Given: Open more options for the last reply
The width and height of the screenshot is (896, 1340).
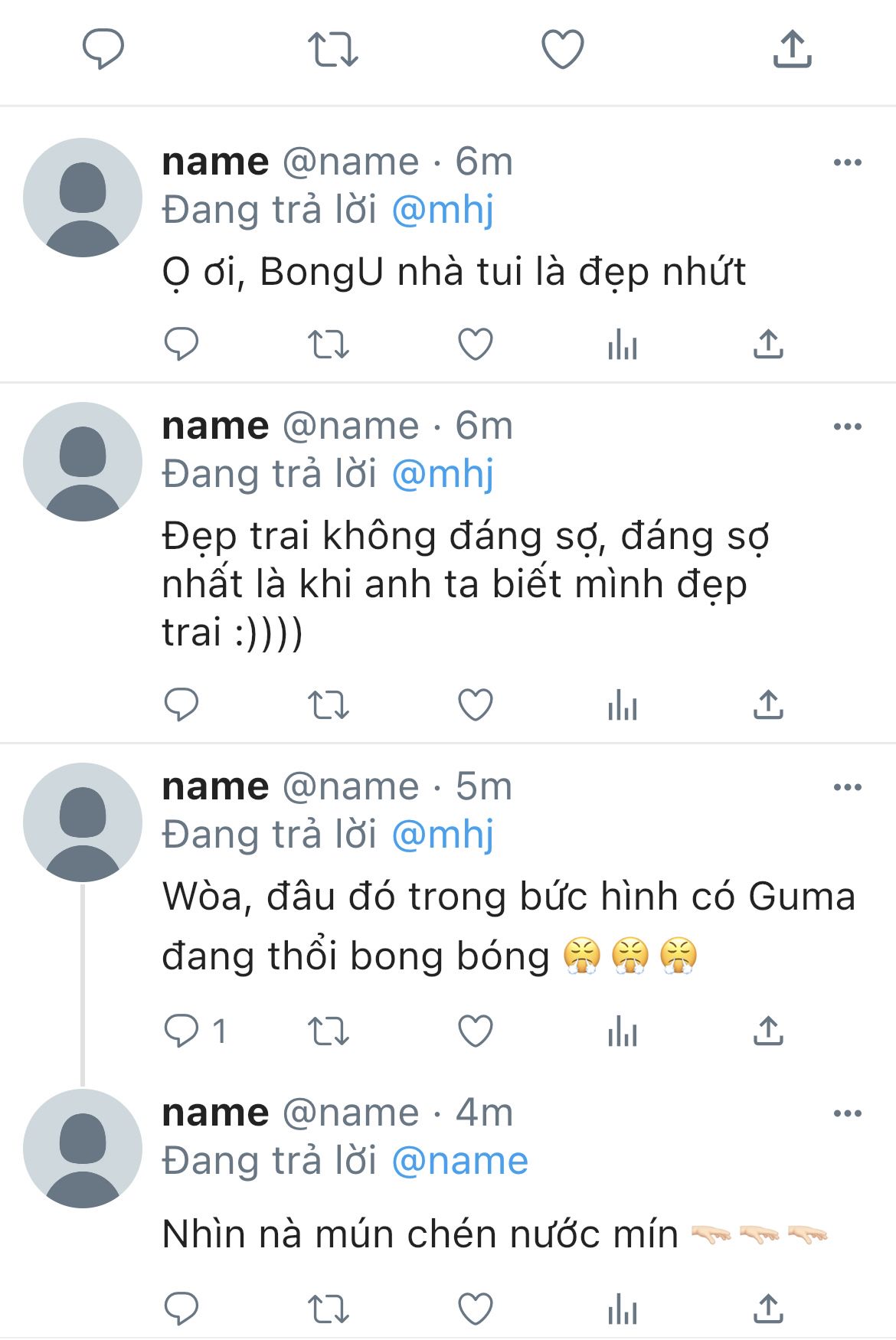Looking at the screenshot, I should point(847,1113).
